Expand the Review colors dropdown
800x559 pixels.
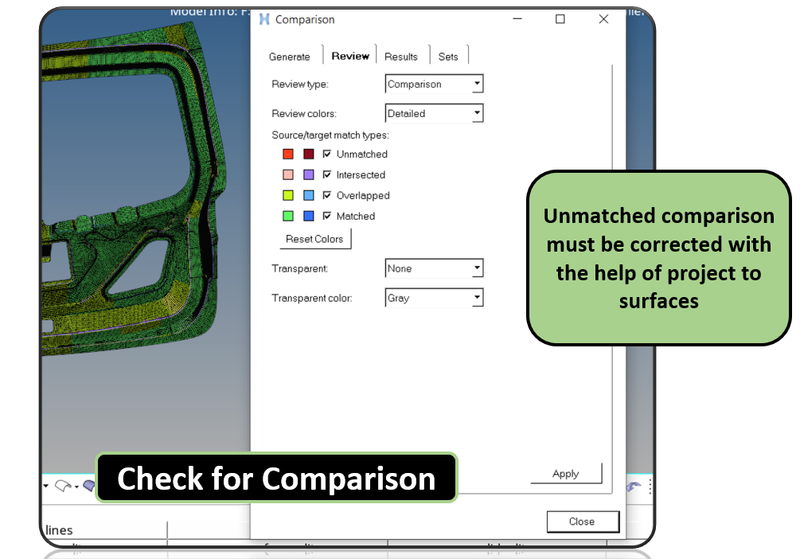coord(477,113)
